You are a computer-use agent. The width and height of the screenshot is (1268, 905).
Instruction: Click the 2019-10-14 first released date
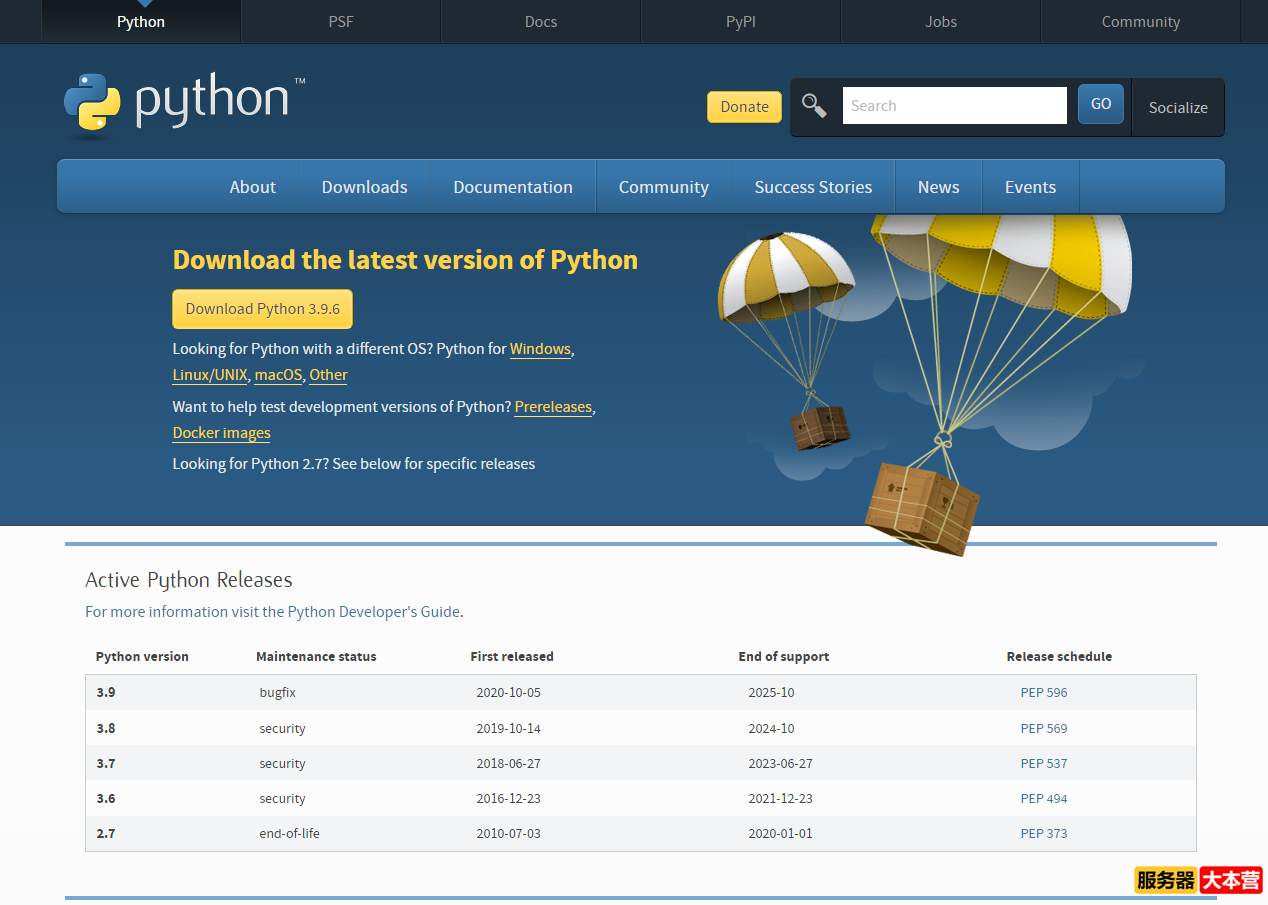(x=508, y=728)
